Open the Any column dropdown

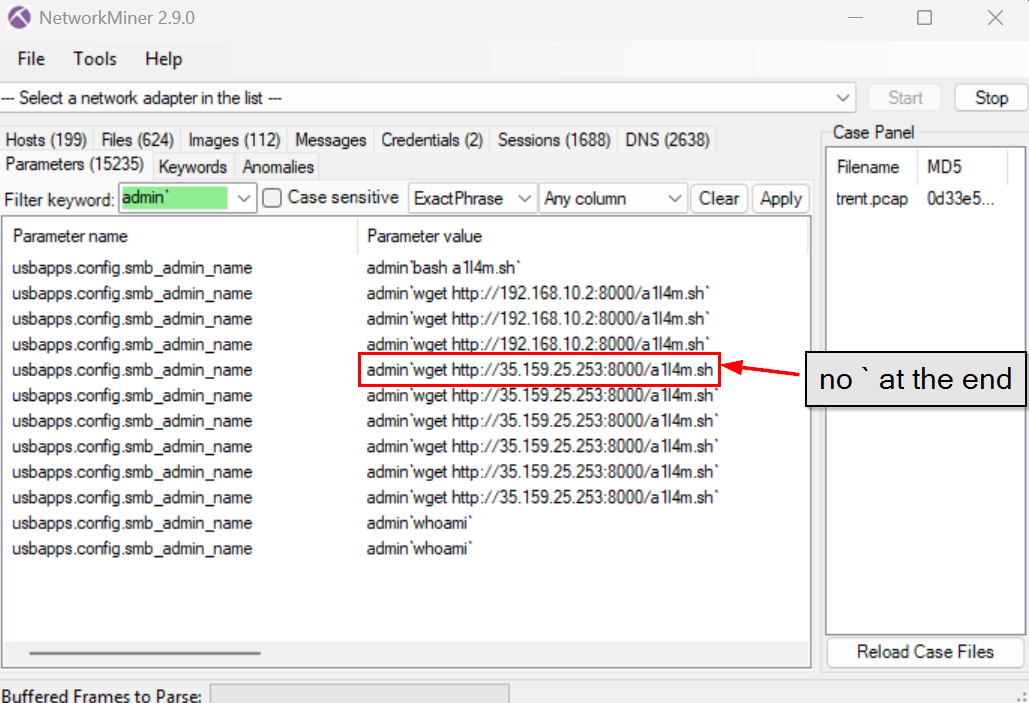[x=612, y=198]
